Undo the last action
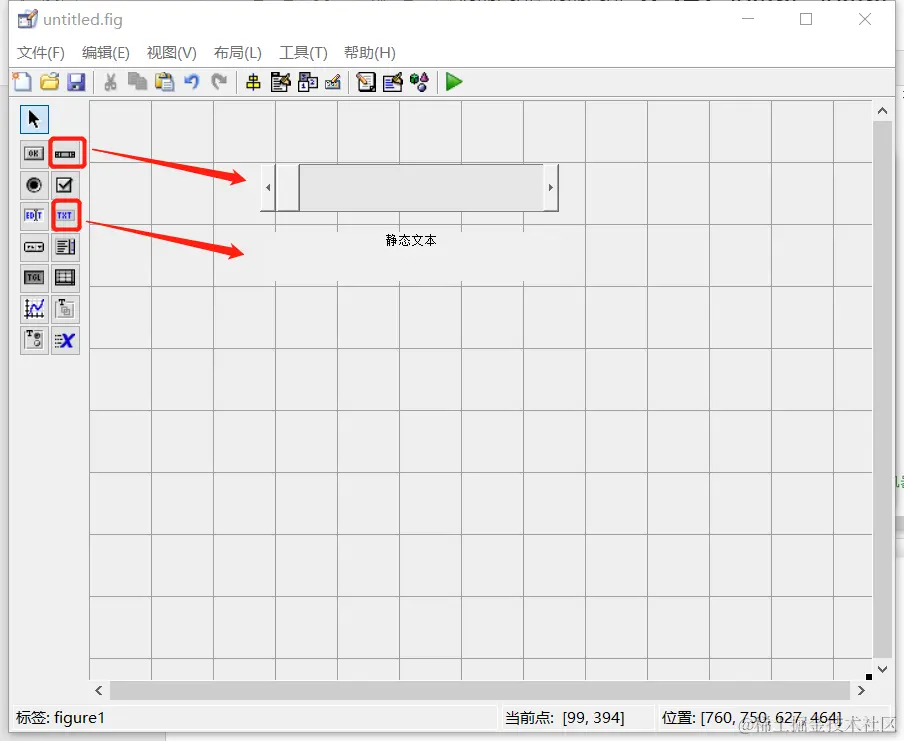Viewport: 904px width, 741px height. pos(191,82)
